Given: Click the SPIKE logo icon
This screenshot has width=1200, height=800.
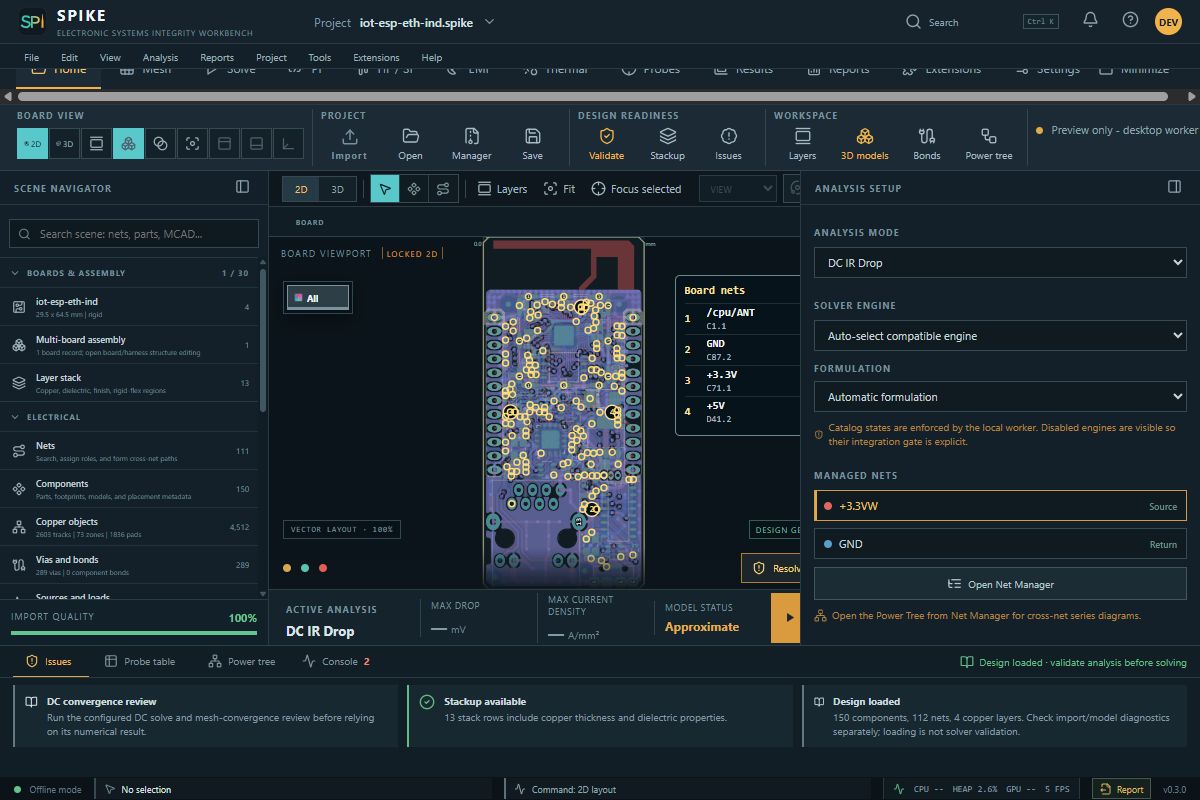Looking at the screenshot, I should 32,21.
